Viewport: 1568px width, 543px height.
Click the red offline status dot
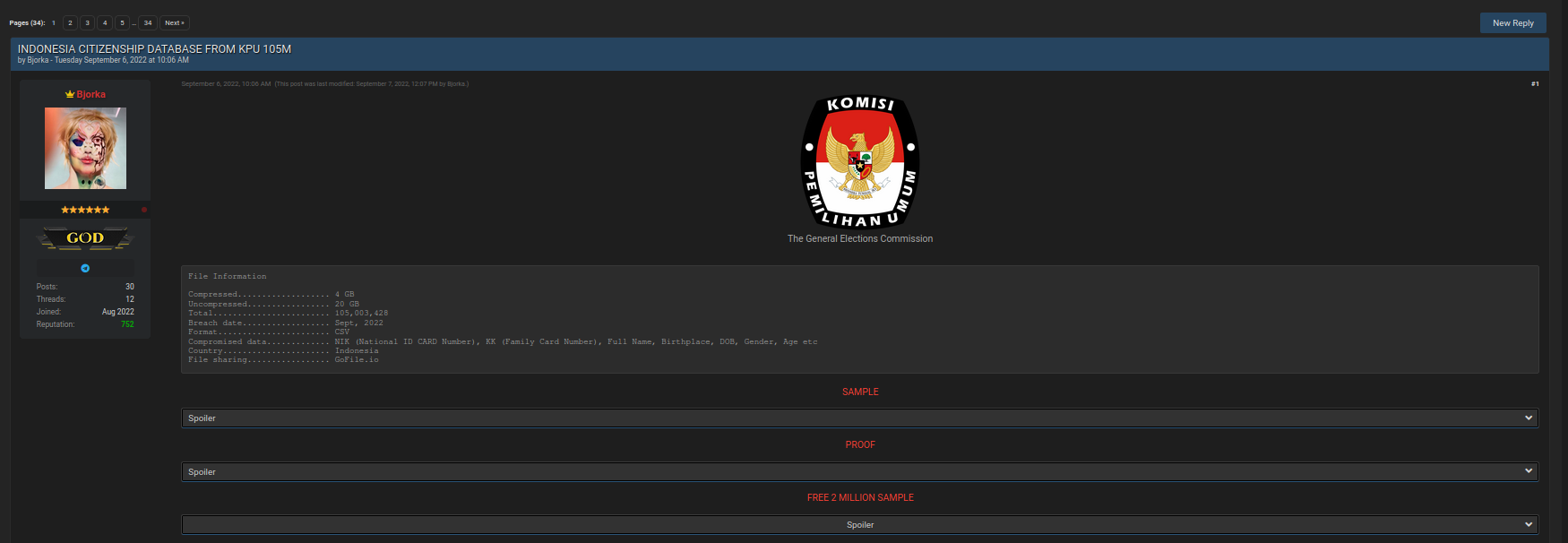(144, 210)
